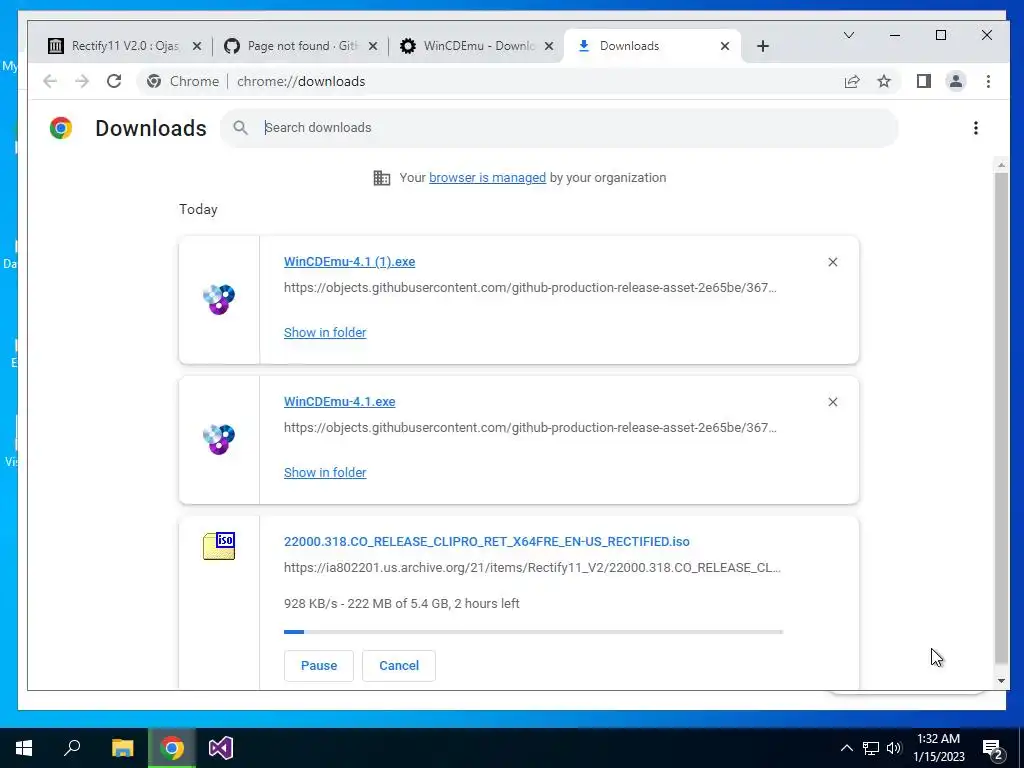Open Visual Studio from taskbar
This screenshot has height=768, width=1024.
(x=221, y=748)
